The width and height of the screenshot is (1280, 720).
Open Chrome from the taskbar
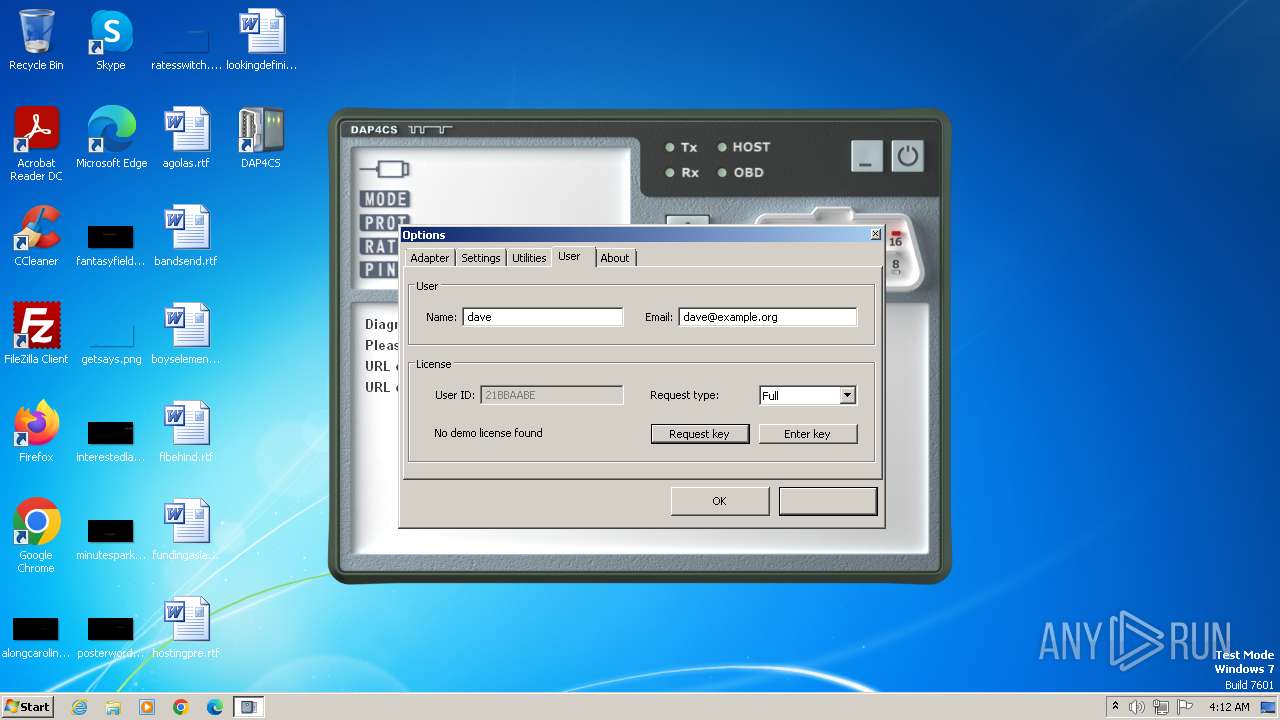click(x=181, y=707)
